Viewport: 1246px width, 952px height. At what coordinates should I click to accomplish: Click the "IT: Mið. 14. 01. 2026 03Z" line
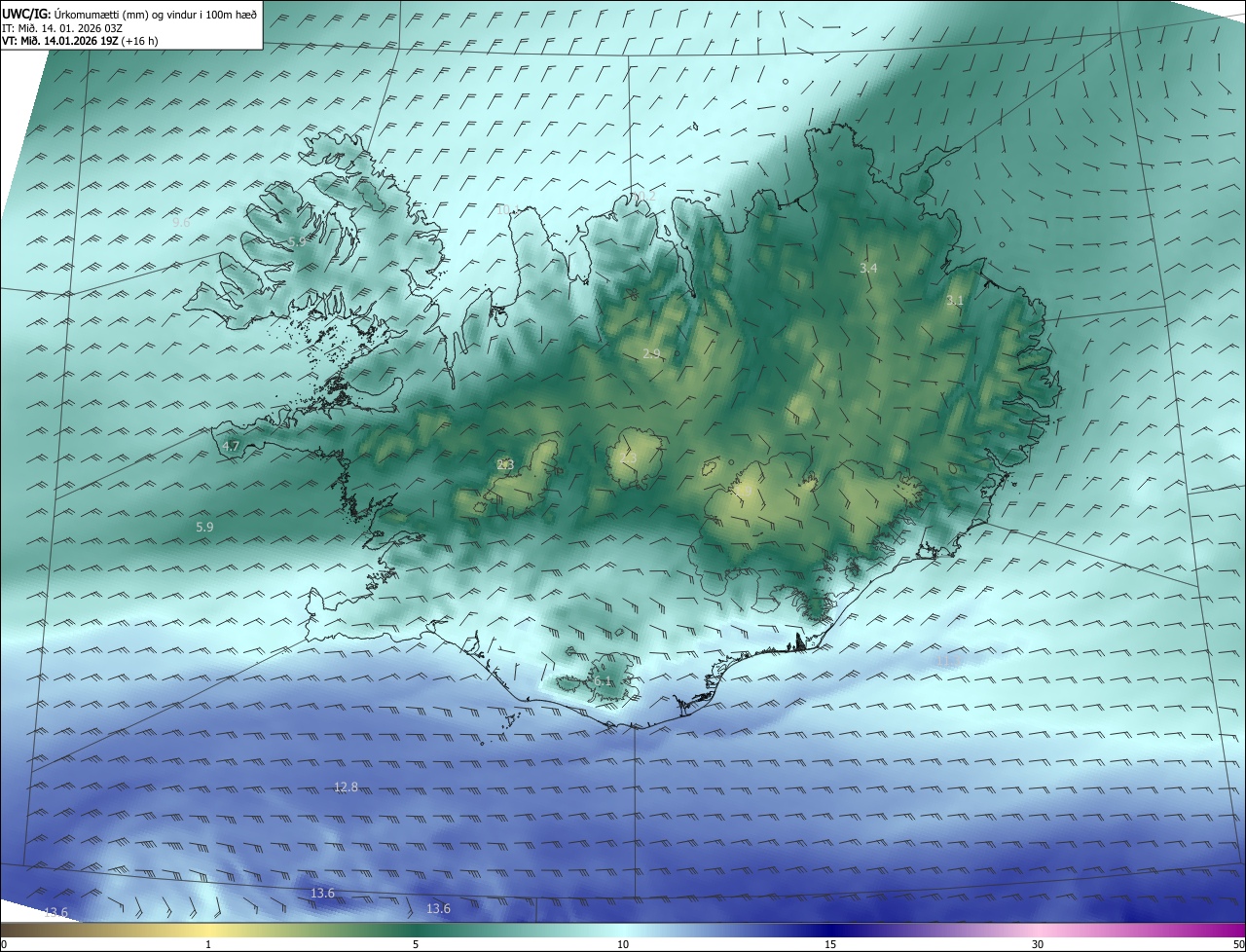[x=61, y=27]
